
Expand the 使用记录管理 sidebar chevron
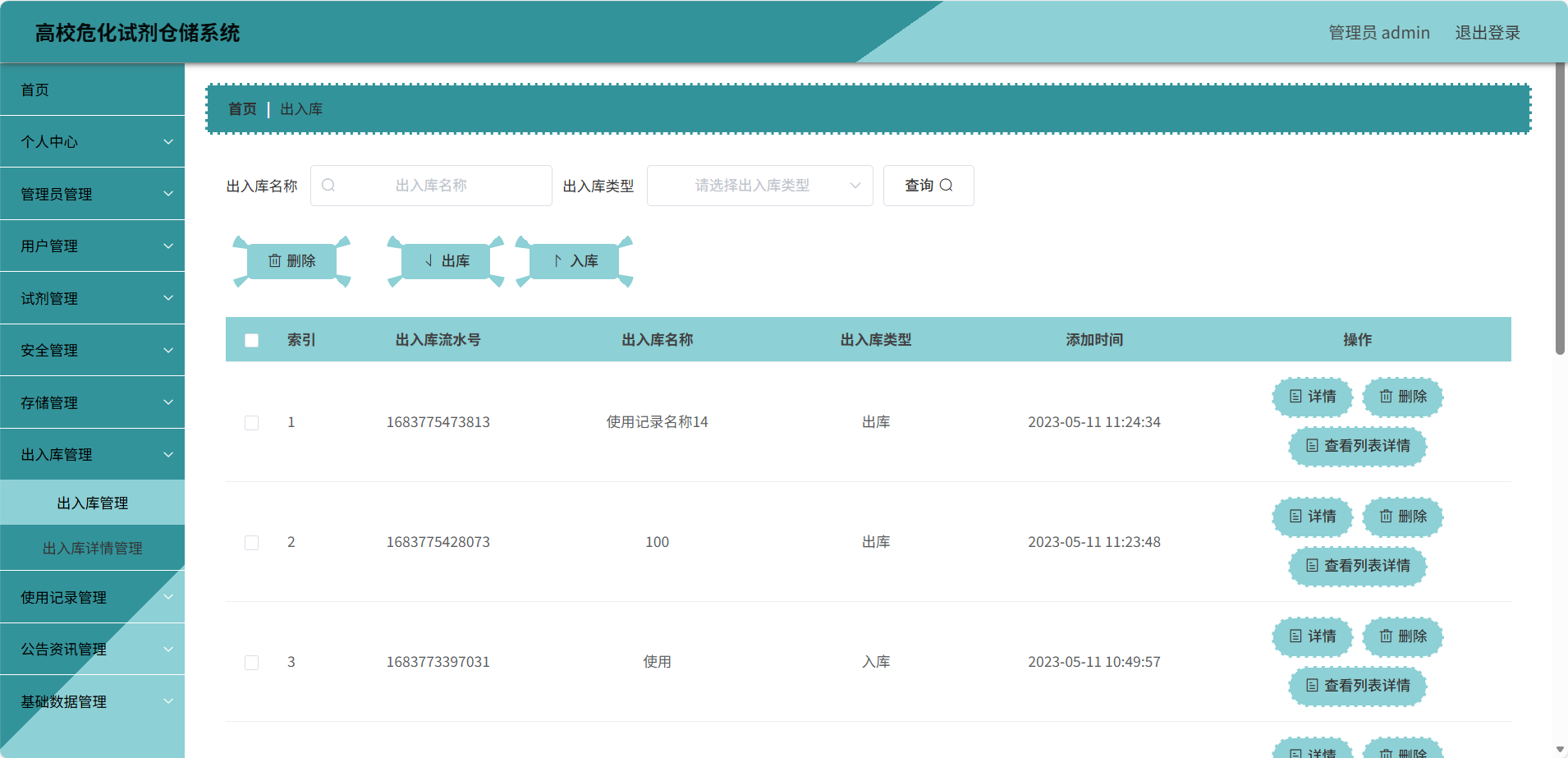[x=168, y=597]
